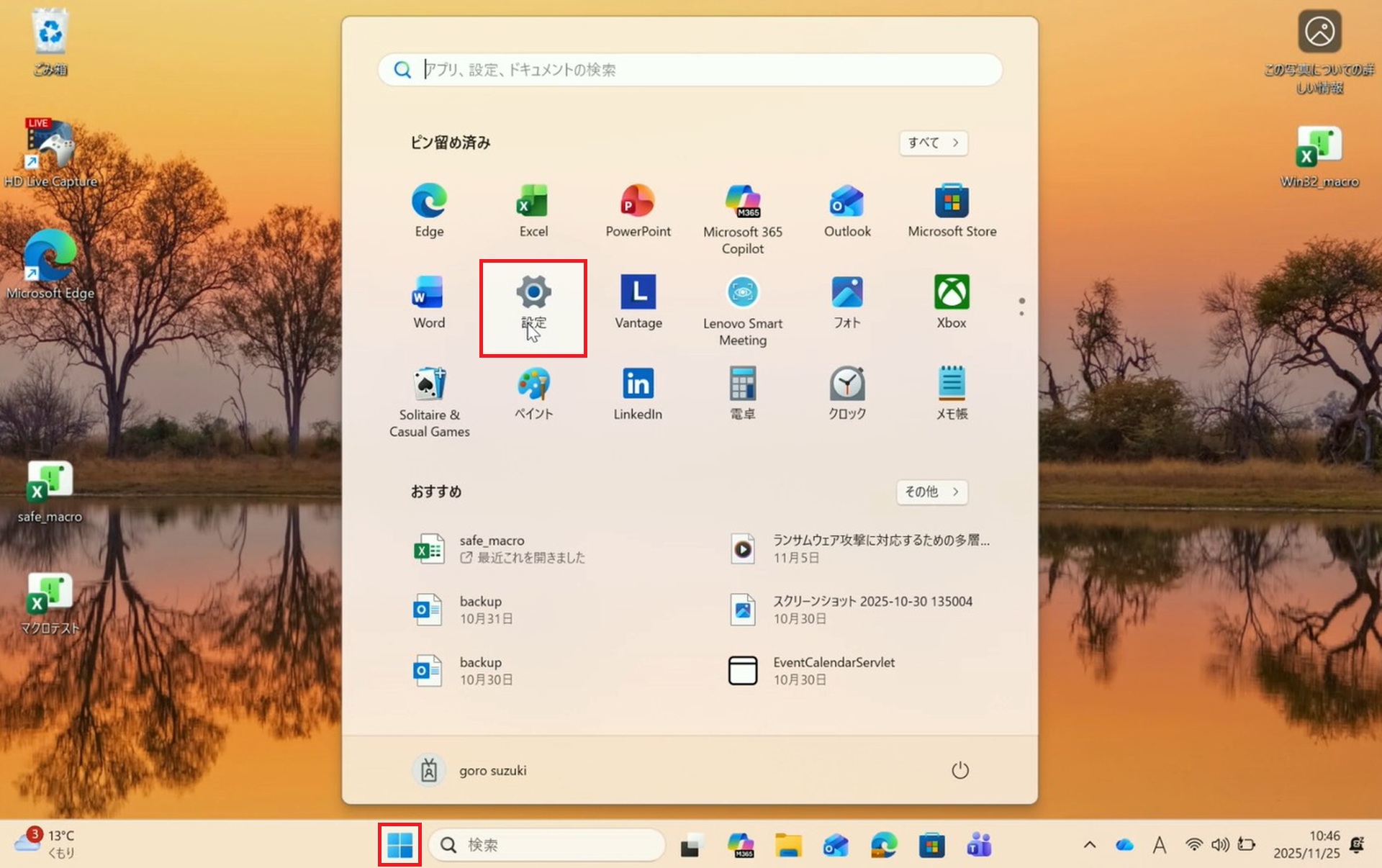Reveal hidden tray icons with the chevron

point(1090,845)
